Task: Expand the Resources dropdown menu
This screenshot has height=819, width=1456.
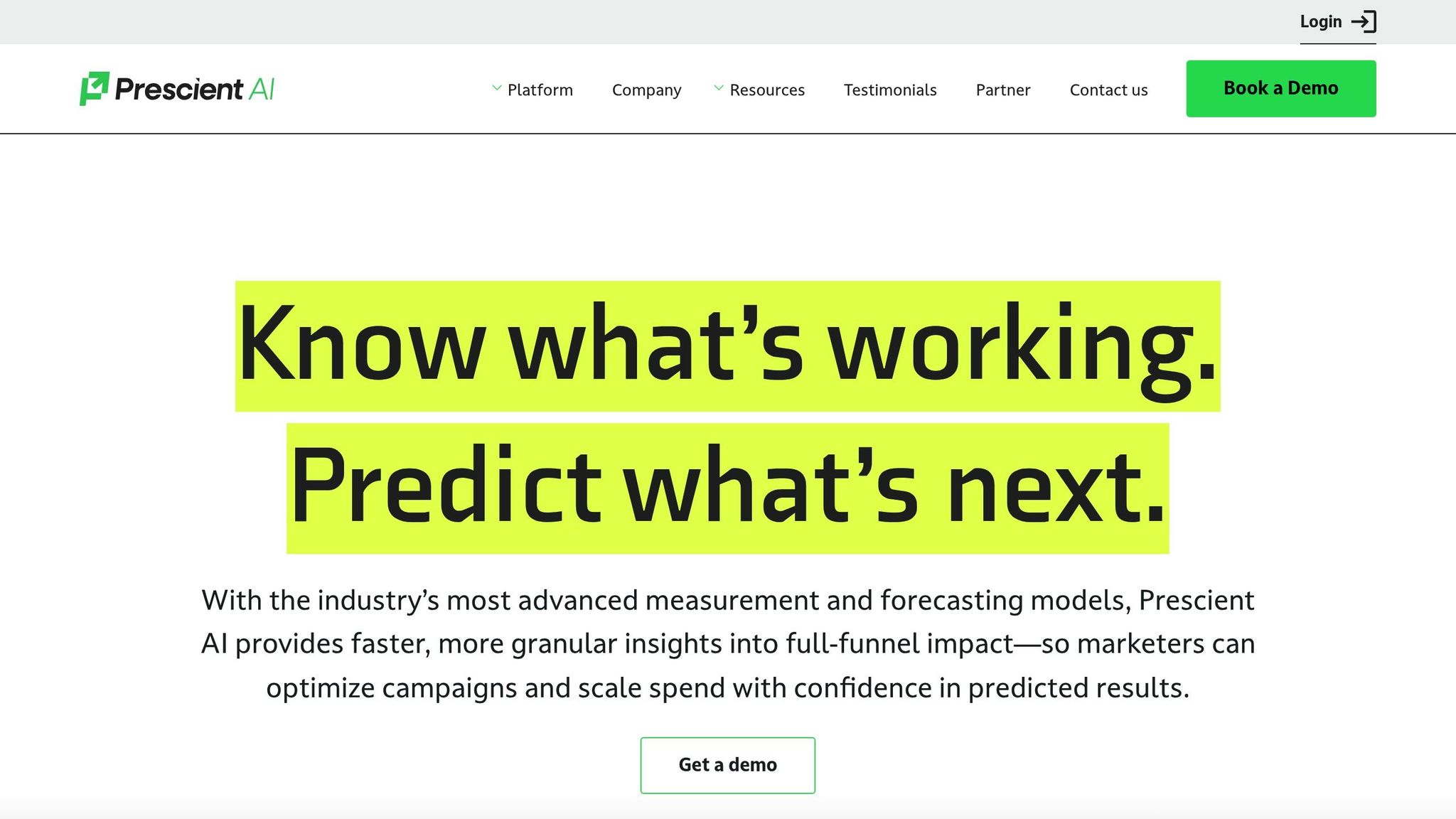Action: pyautogui.click(x=766, y=90)
